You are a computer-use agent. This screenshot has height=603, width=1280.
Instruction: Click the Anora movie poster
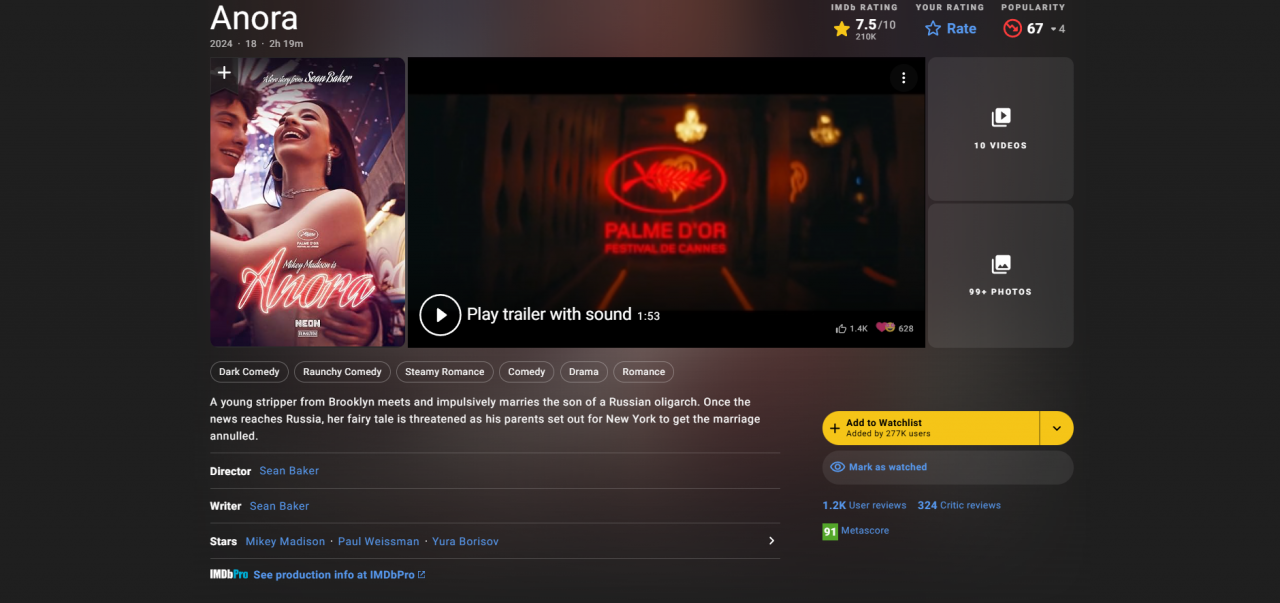pos(308,202)
